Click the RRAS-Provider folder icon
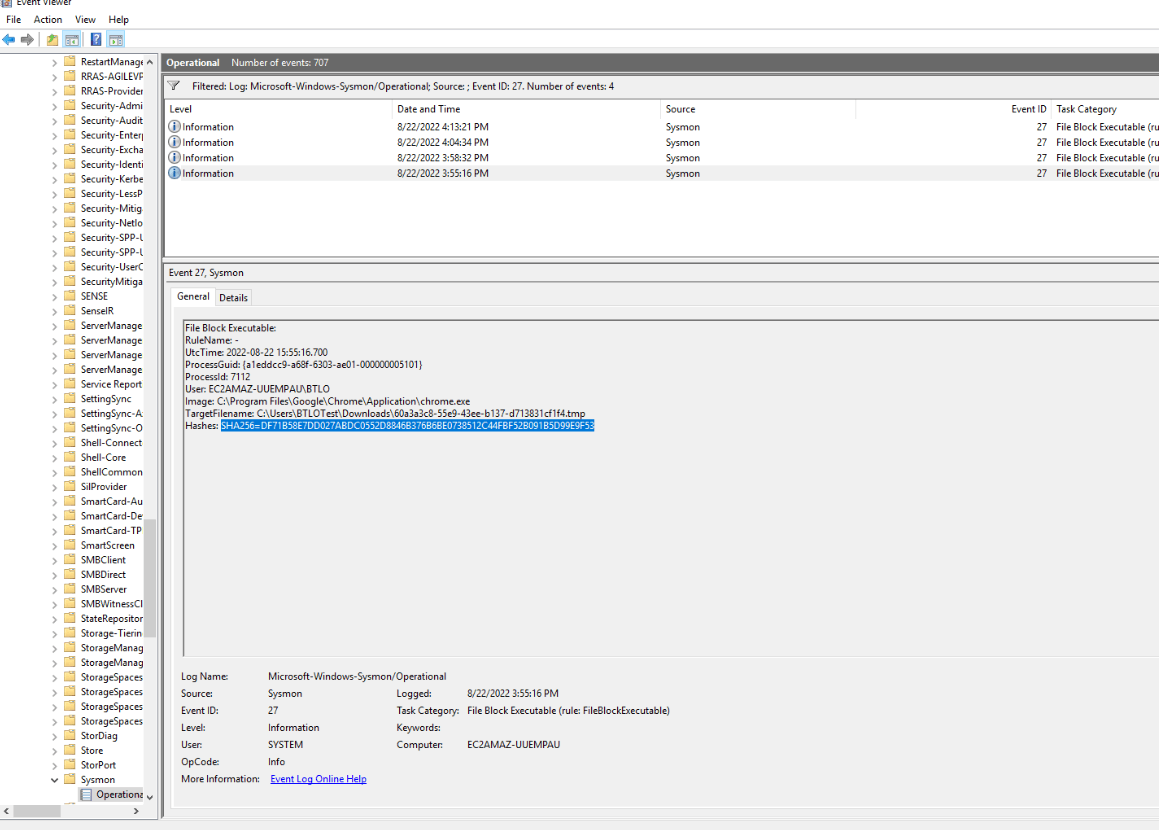The width and height of the screenshot is (1159, 830). pos(69,91)
